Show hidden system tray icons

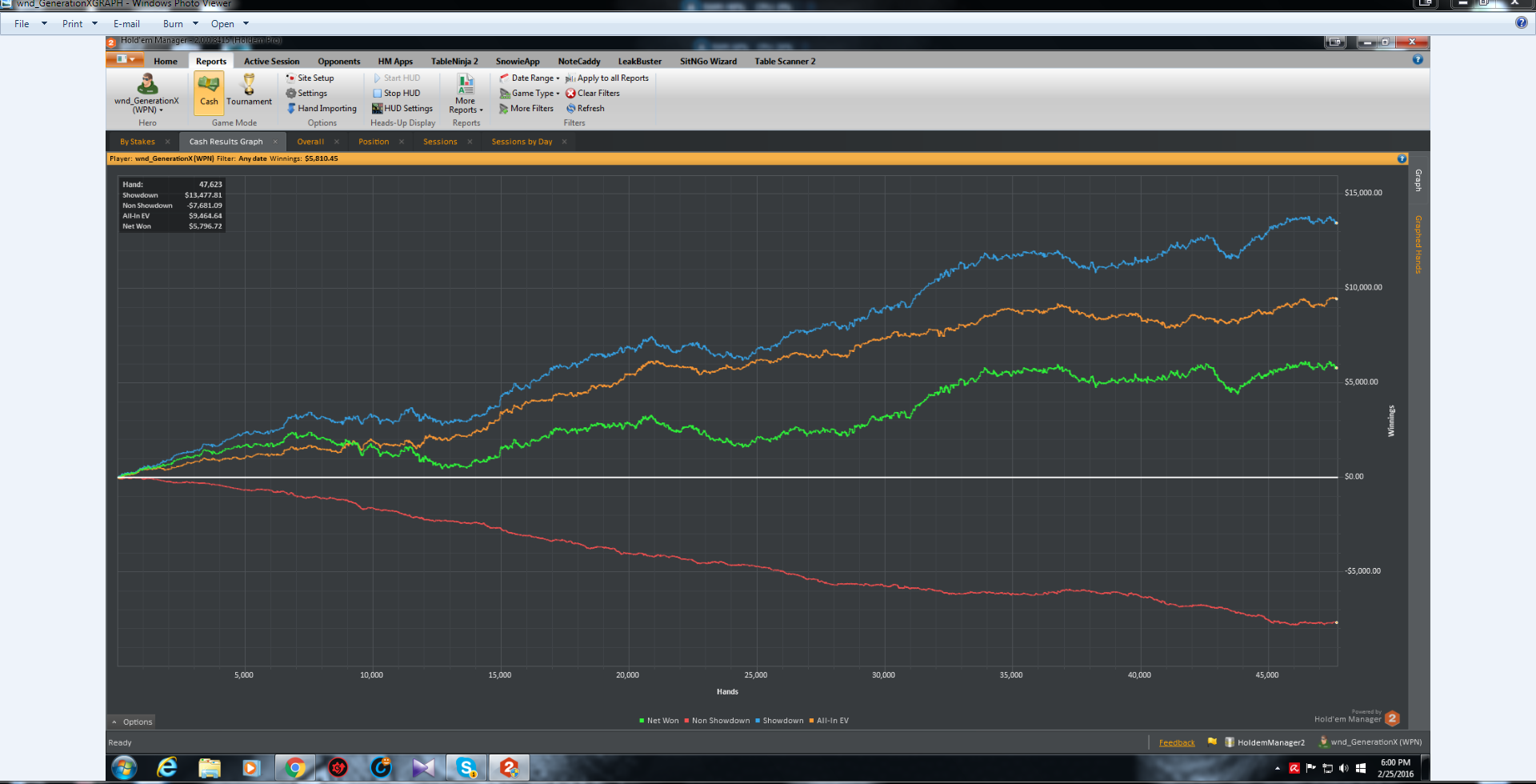1277,768
